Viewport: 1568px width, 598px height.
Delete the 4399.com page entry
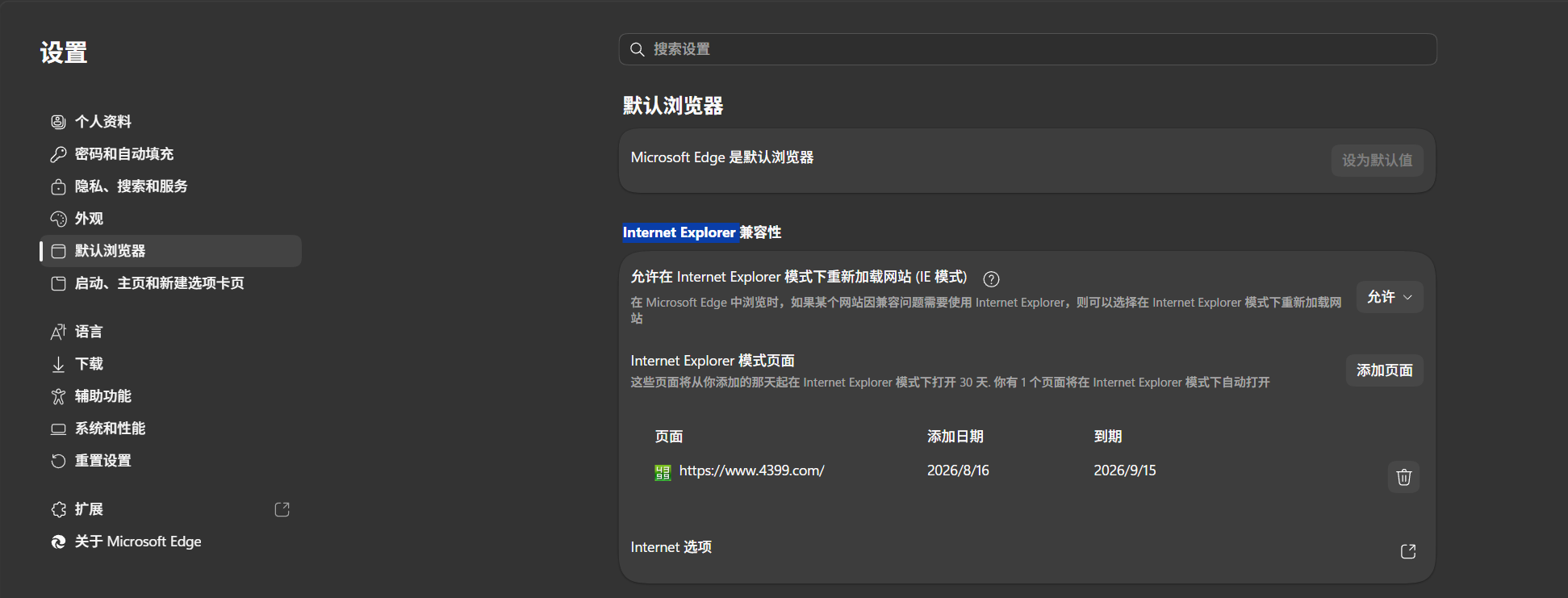tap(1403, 477)
